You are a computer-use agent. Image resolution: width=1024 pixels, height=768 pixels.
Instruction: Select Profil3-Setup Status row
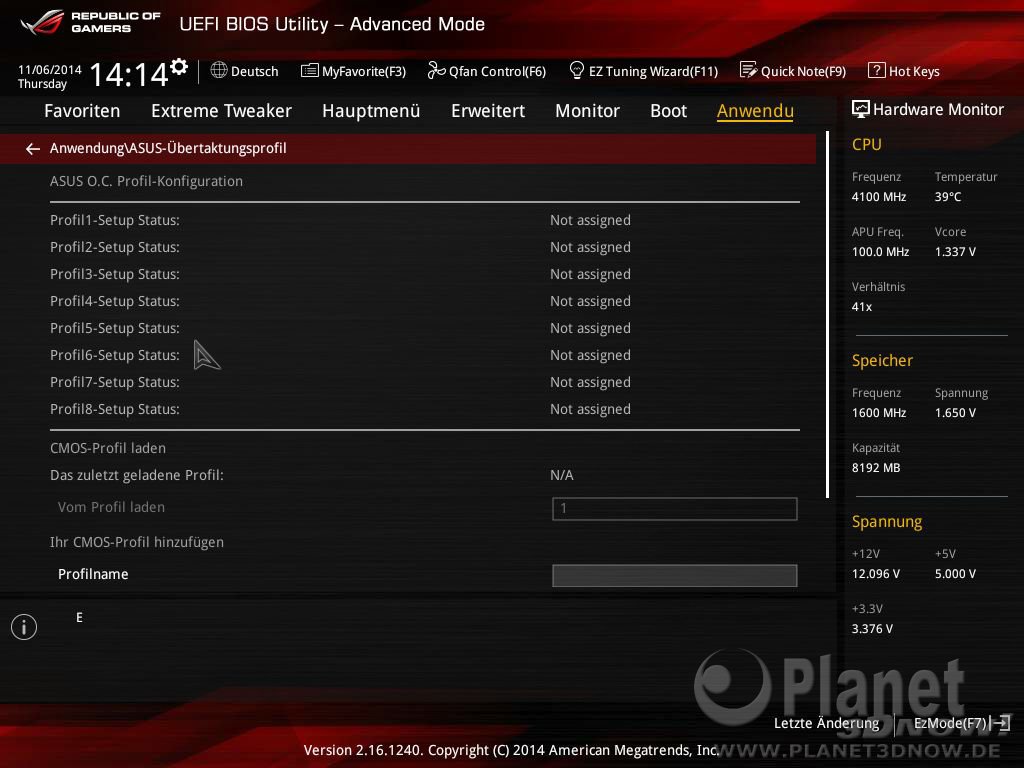pos(424,274)
